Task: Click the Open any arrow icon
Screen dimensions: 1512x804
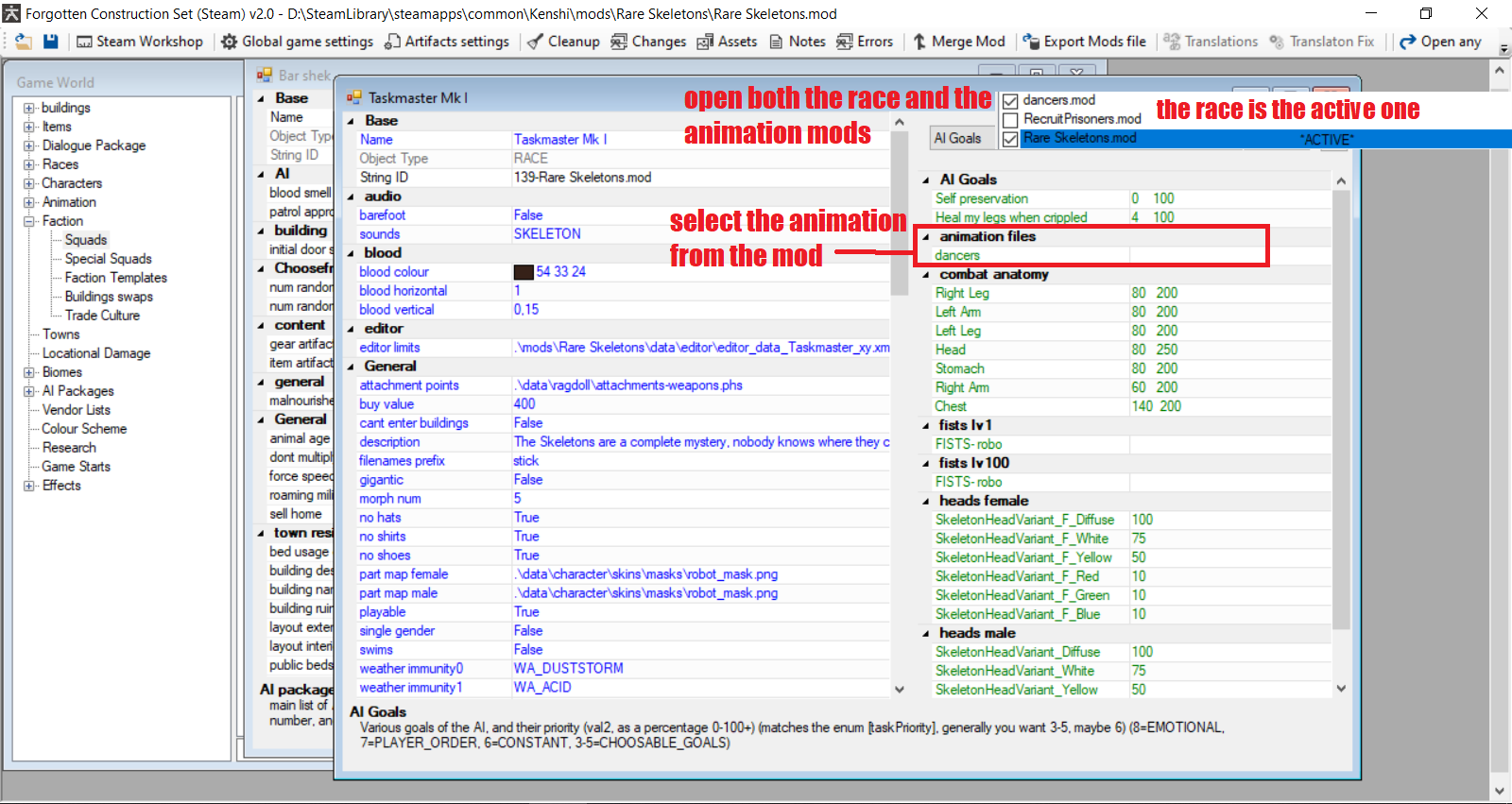Action: pos(1408,42)
